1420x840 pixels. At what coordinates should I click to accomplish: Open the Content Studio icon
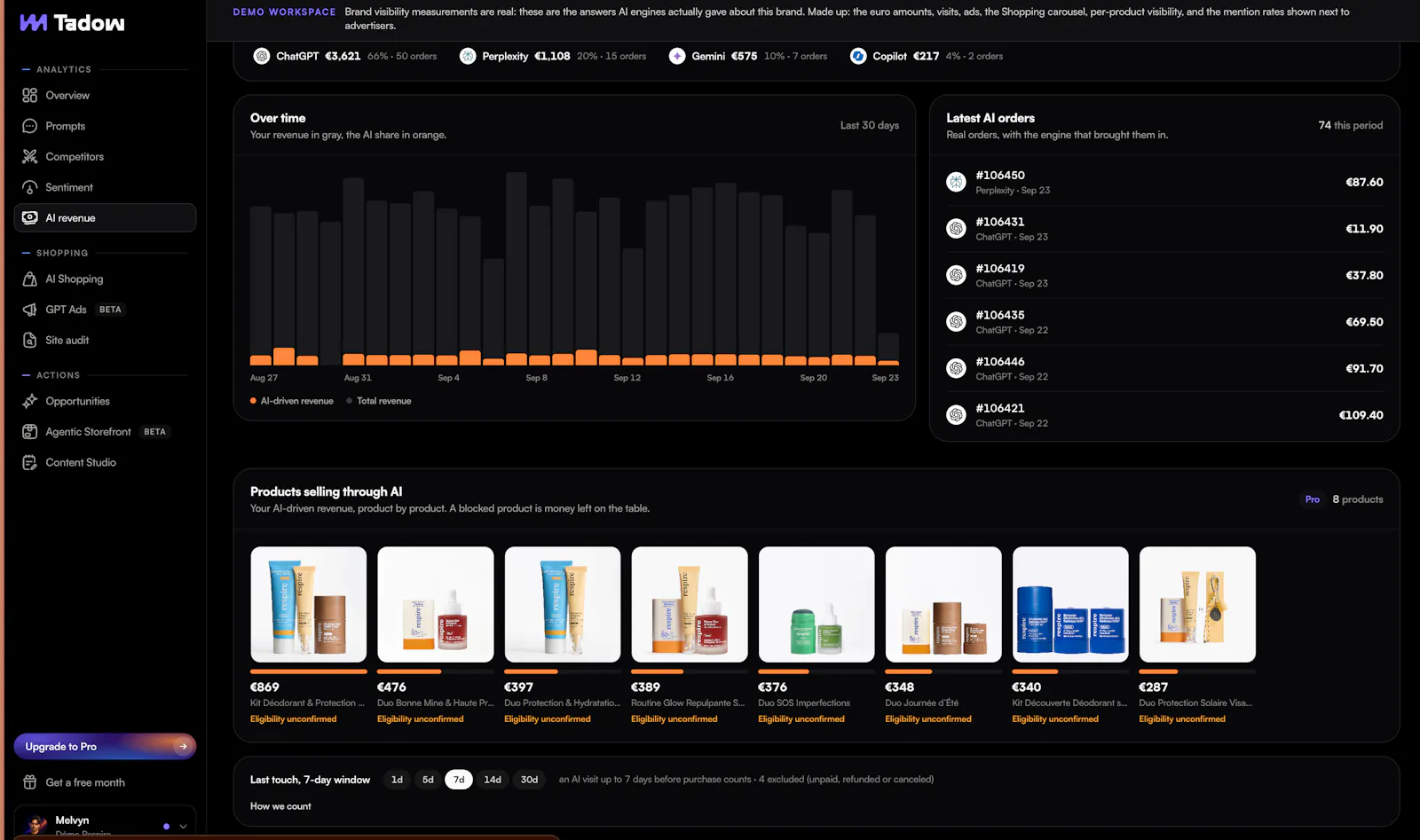pyautogui.click(x=29, y=462)
